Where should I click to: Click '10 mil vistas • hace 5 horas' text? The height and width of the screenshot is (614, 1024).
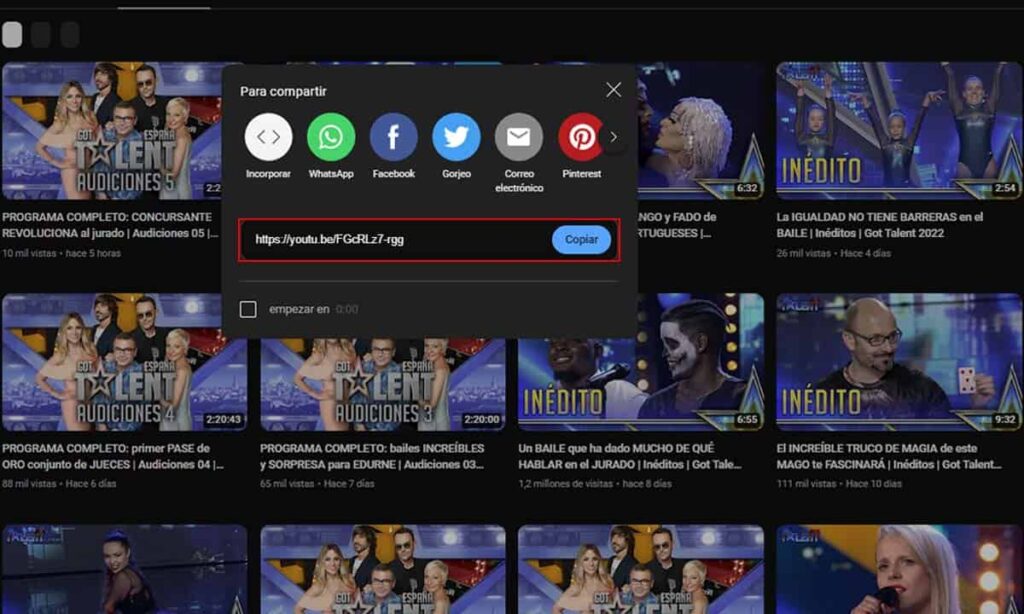click(61, 253)
